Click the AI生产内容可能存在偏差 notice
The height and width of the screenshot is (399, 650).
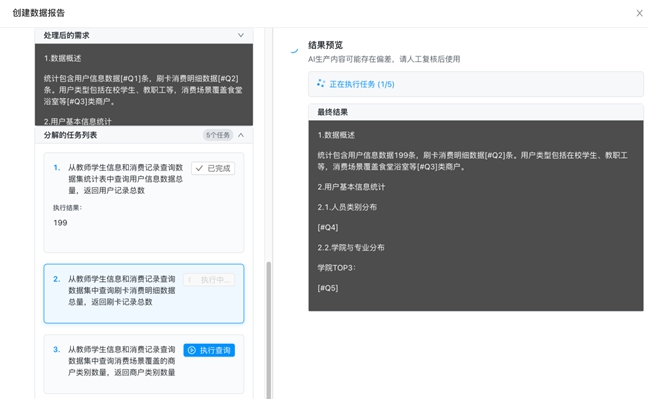point(384,59)
